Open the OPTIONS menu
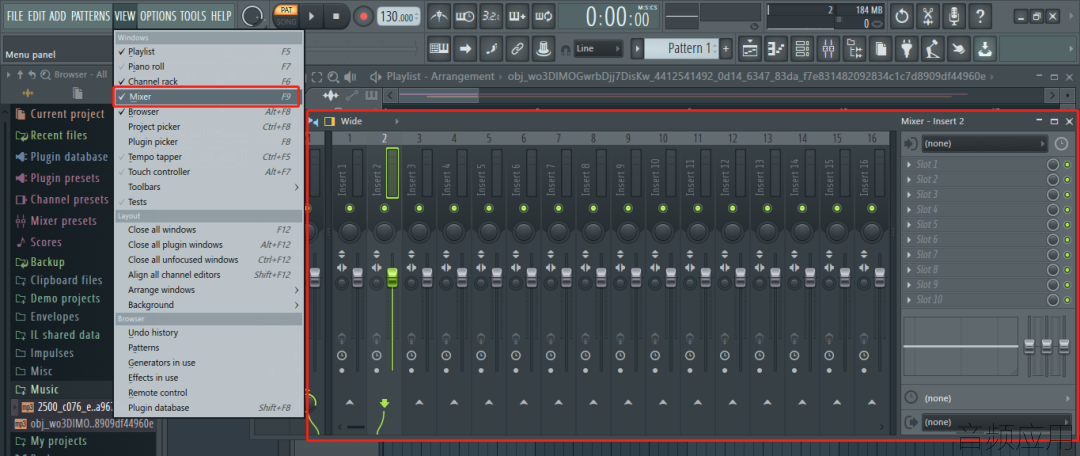Image resolution: width=1080 pixels, height=456 pixels. click(158, 16)
